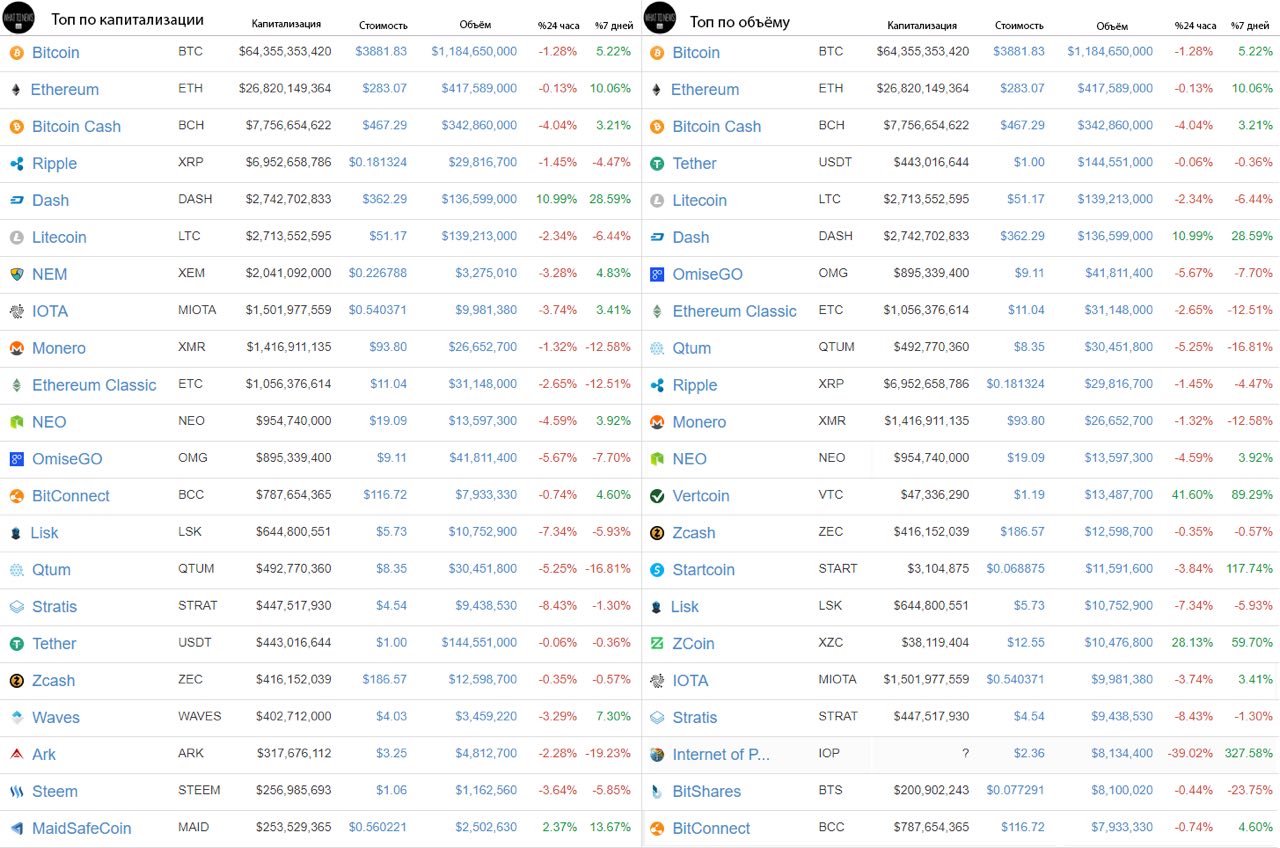
Task: Click Vertcoin volume $13,487,700
Action: point(1118,495)
